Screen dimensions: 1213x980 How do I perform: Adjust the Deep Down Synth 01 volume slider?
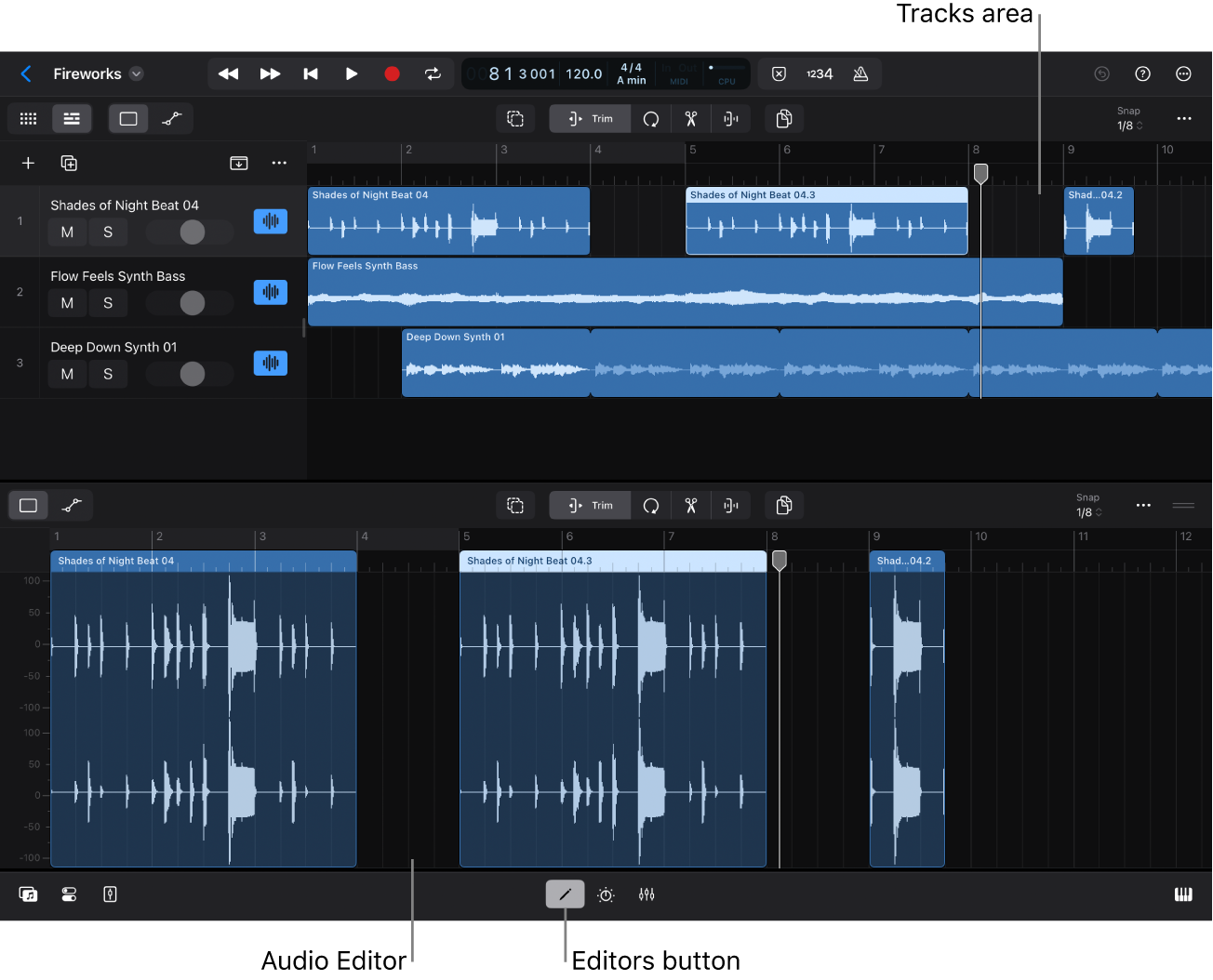pyautogui.click(x=190, y=374)
